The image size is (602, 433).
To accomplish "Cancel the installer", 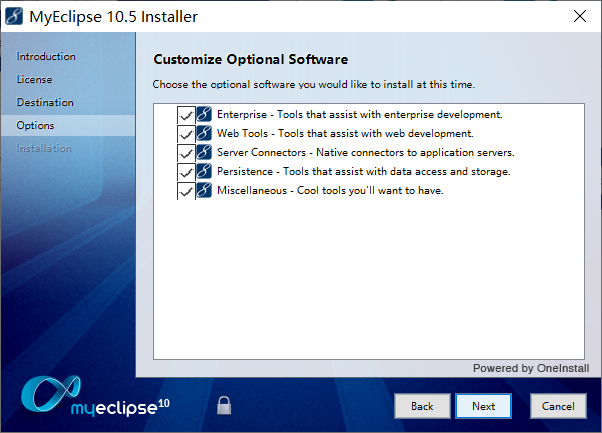I will (558, 406).
